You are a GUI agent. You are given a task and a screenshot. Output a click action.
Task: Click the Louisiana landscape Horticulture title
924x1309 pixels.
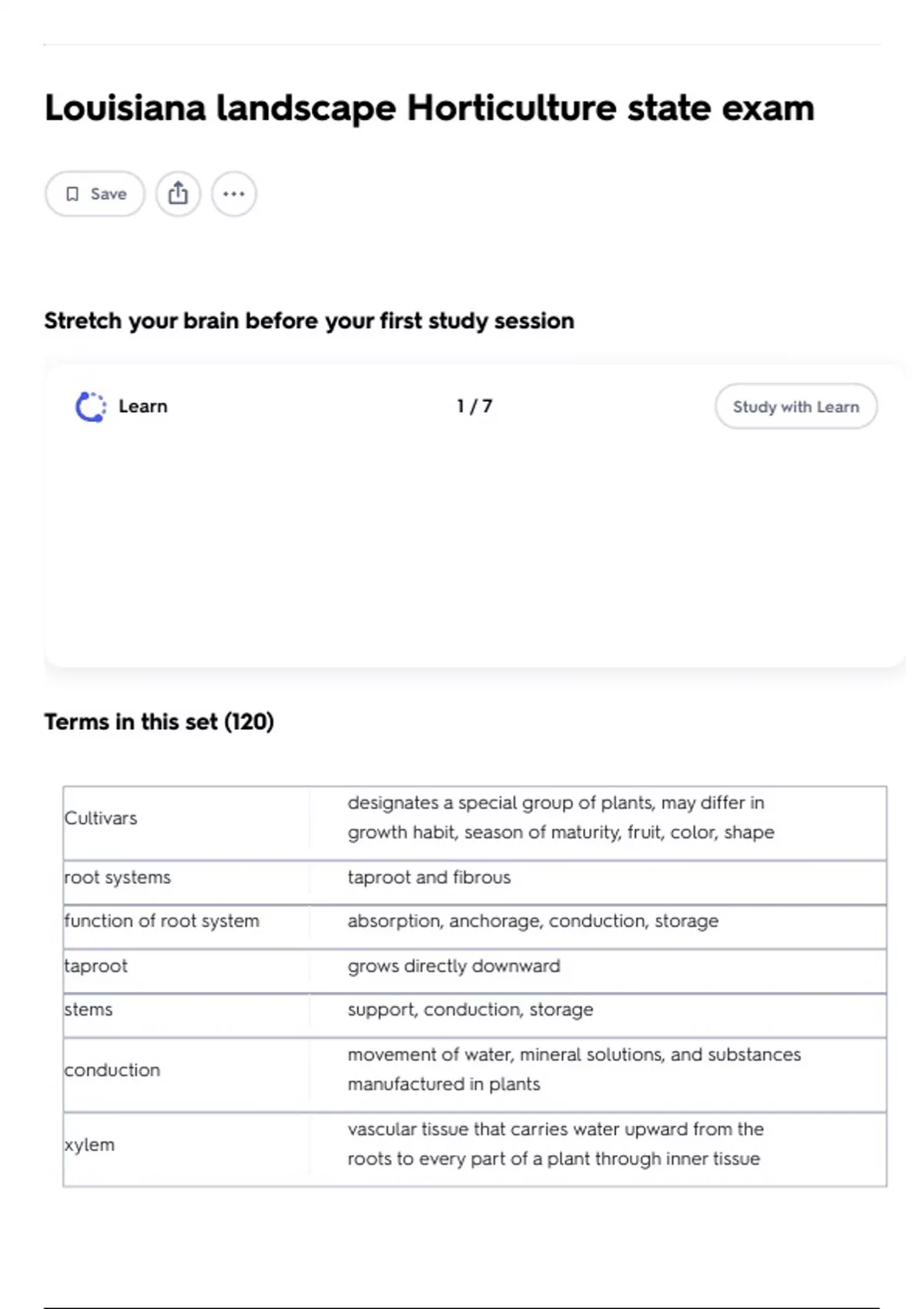[x=430, y=109]
